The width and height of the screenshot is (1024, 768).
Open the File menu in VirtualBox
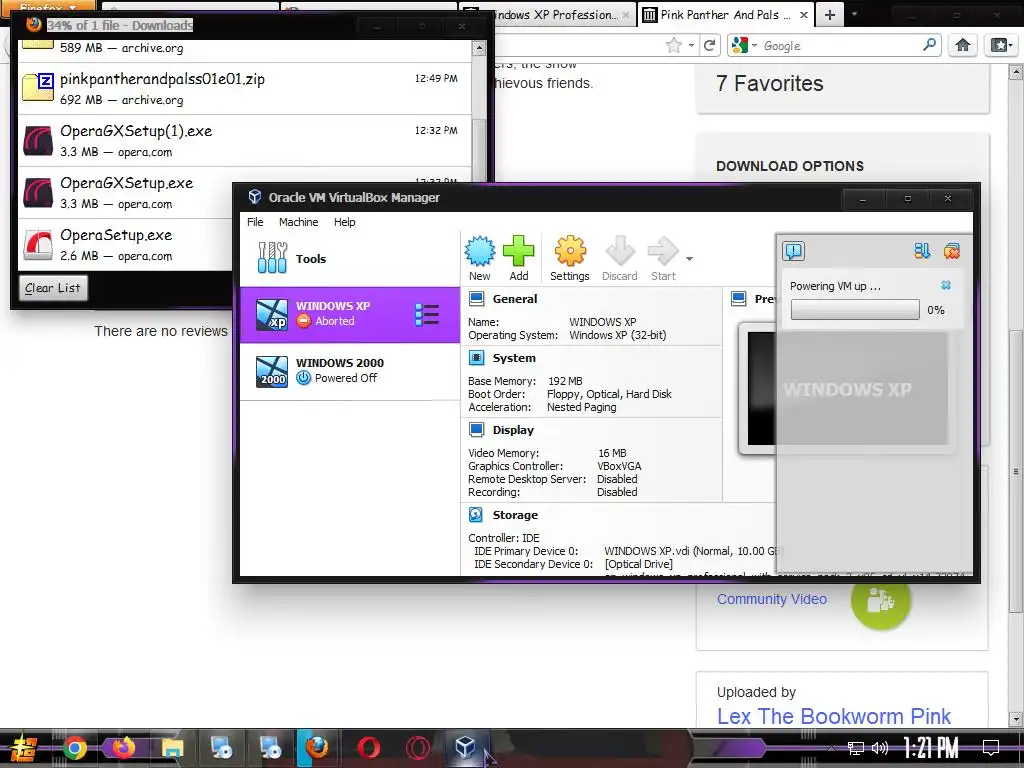(x=255, y=222)
